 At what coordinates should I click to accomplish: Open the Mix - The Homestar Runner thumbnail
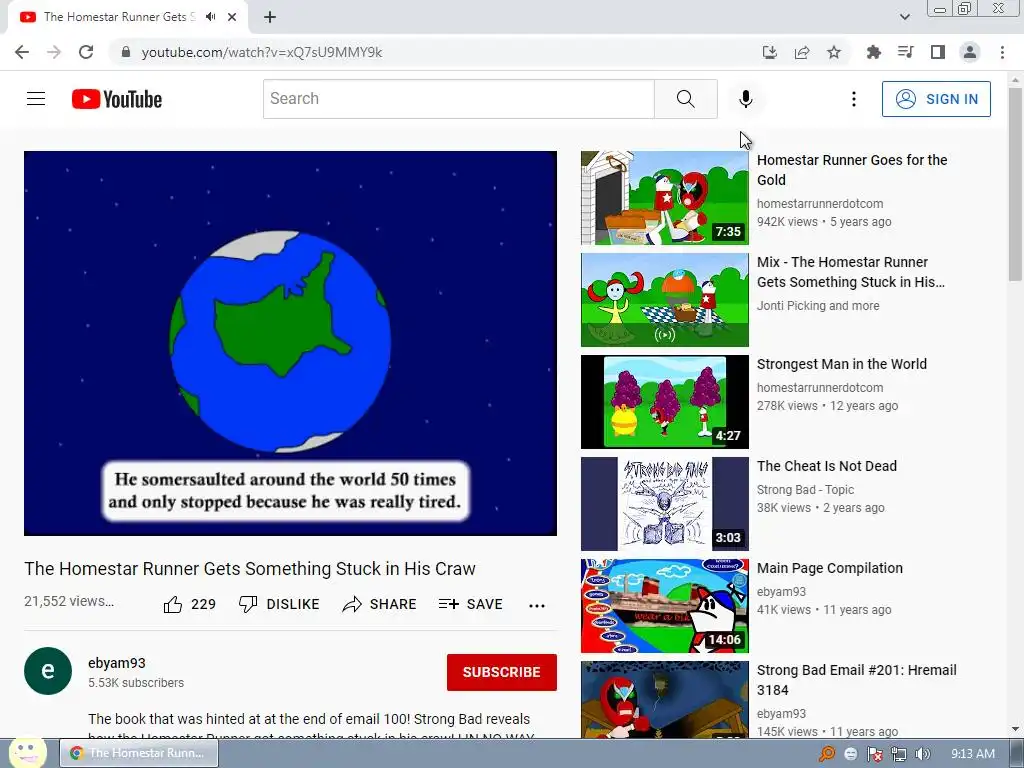tap(665, 300)
